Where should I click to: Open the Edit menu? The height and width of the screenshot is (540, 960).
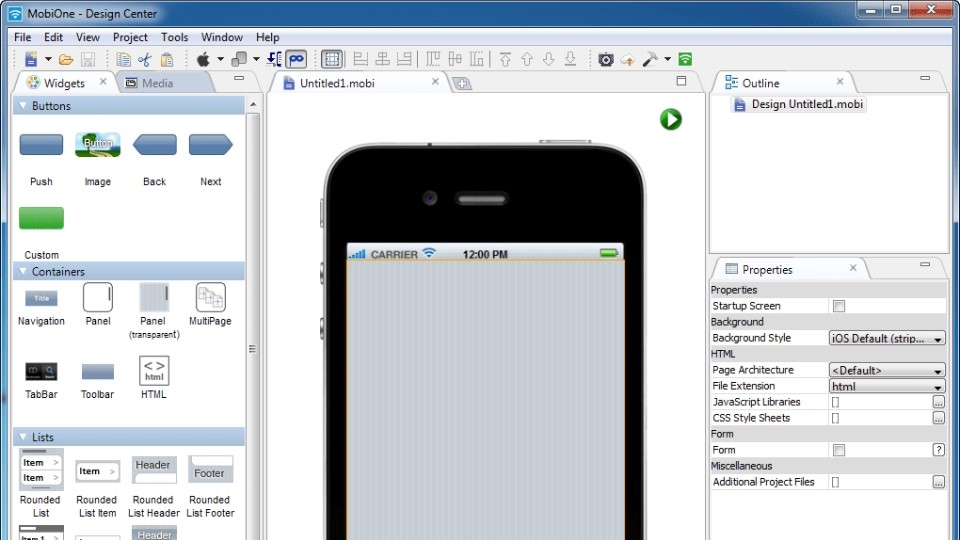tap(53, 37)
